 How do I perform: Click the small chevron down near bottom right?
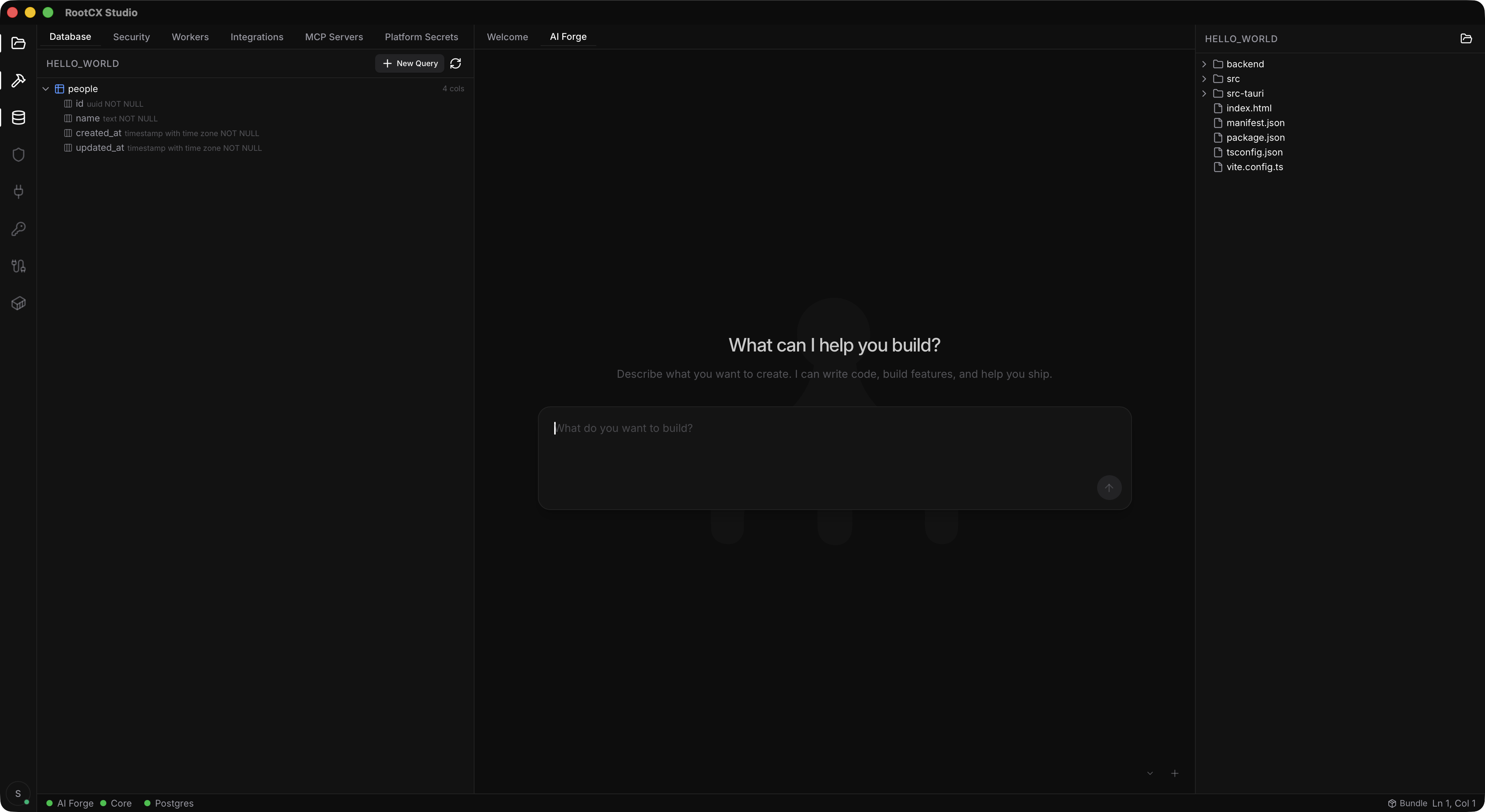(x=1150, y=773)
